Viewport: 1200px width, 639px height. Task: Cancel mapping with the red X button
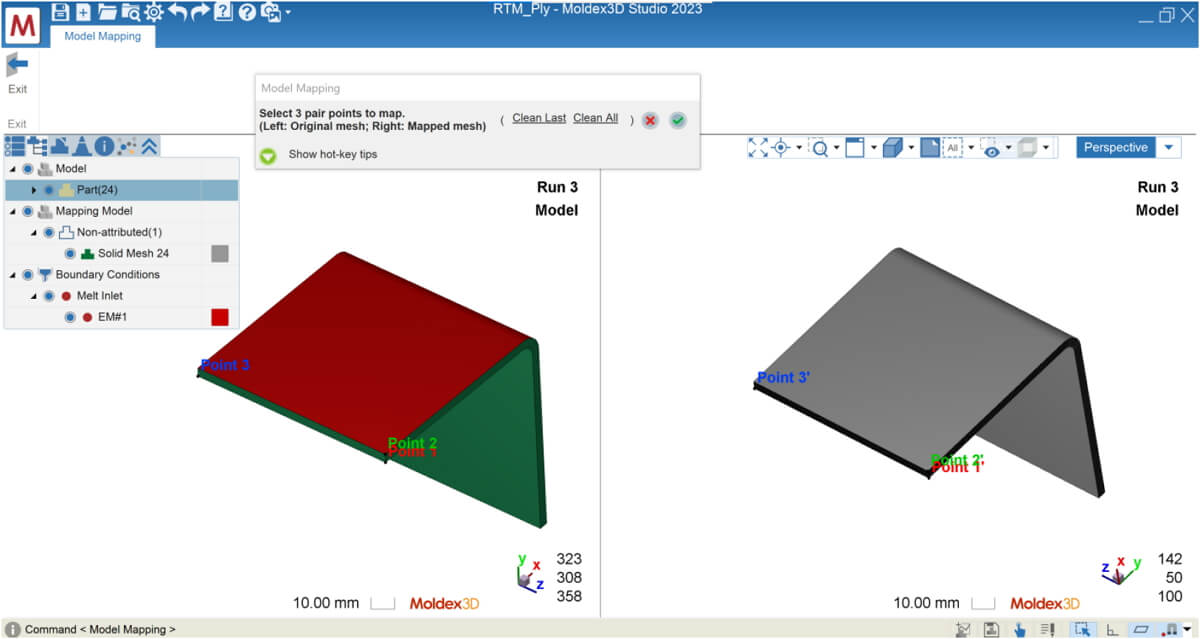point(650,120)
